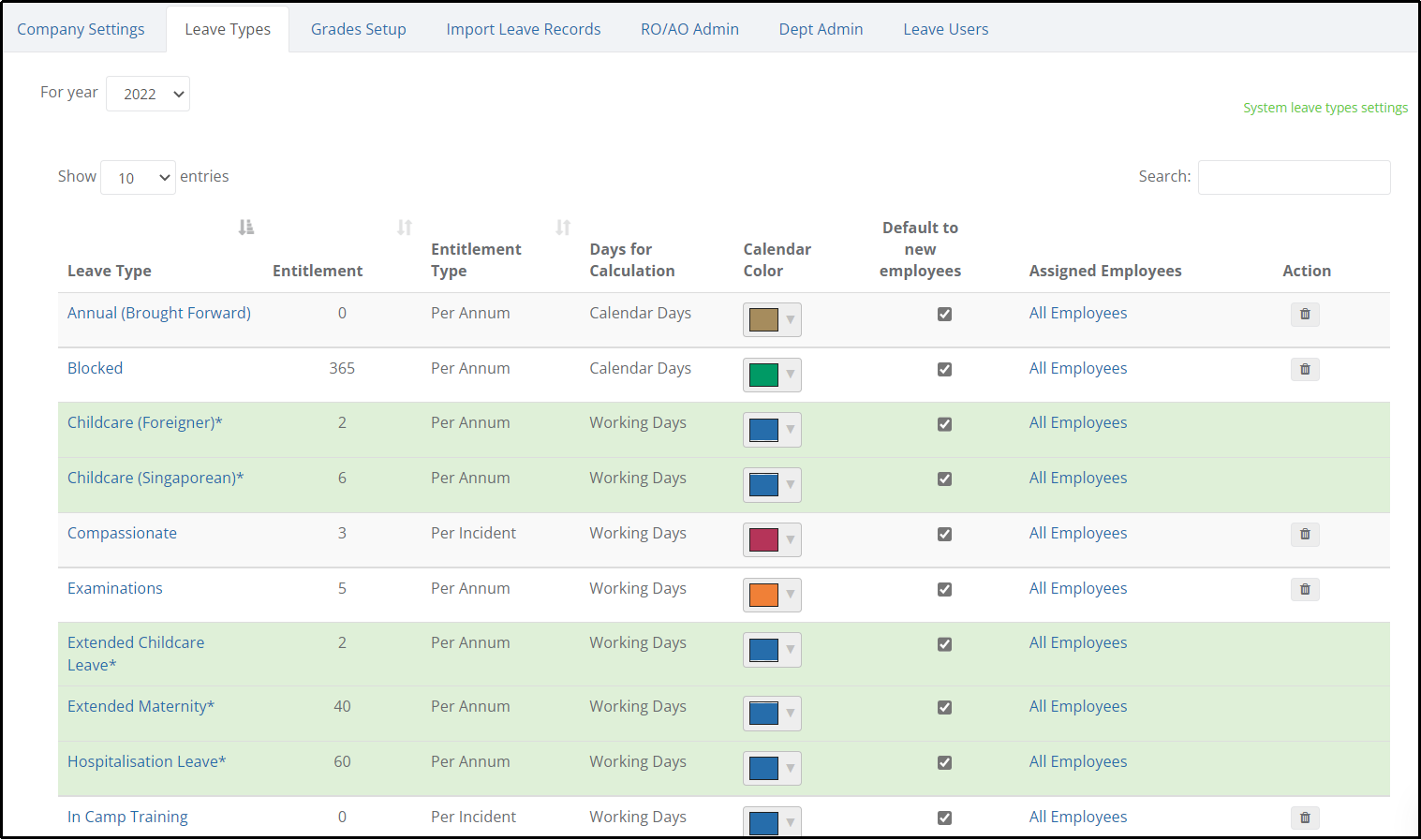Toggle default checkbox for Blocked leave
Screen dimensions: 1421x840
pos(944,370)
